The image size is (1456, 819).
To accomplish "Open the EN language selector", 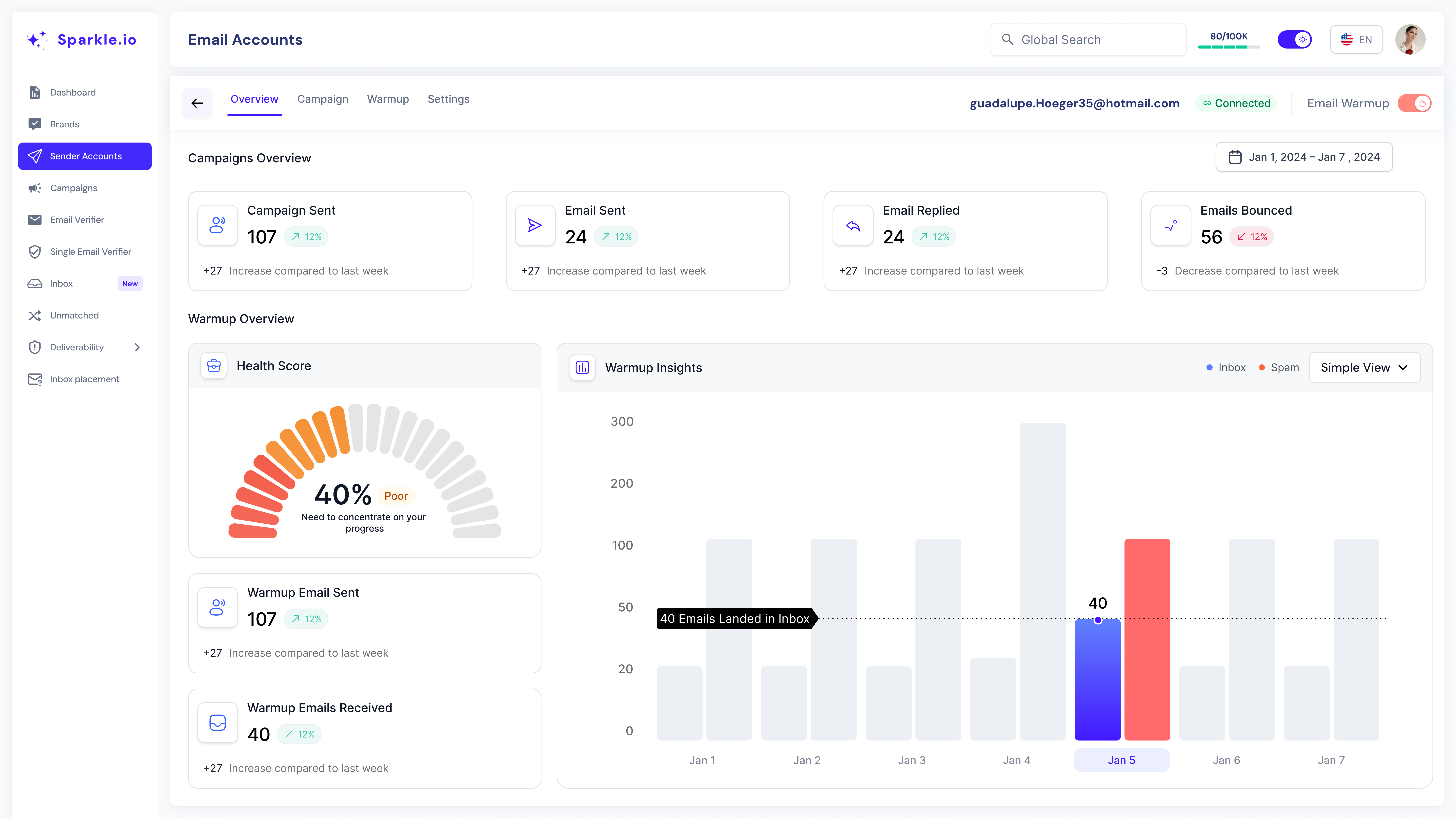I will (1356, 40).
